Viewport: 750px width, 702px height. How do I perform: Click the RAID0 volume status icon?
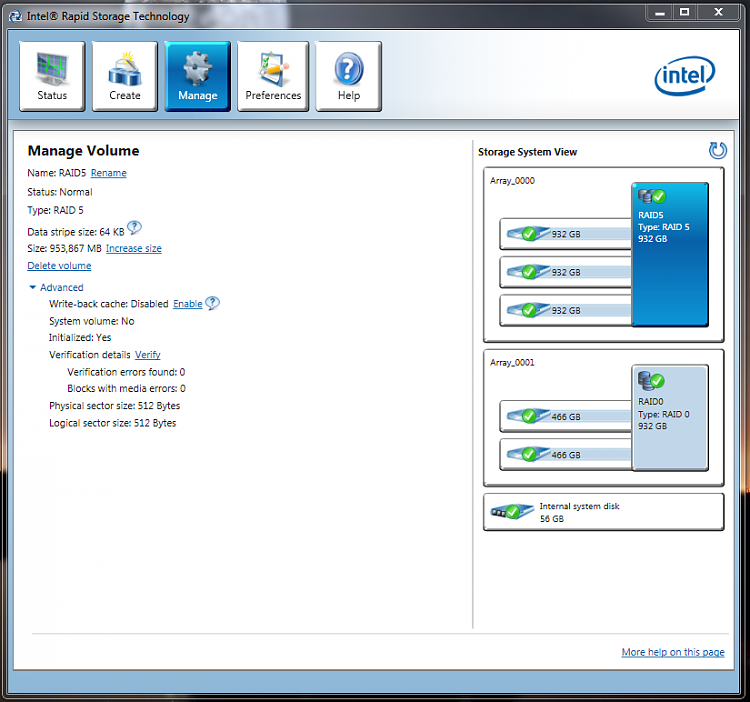click(x=651, y=380)
